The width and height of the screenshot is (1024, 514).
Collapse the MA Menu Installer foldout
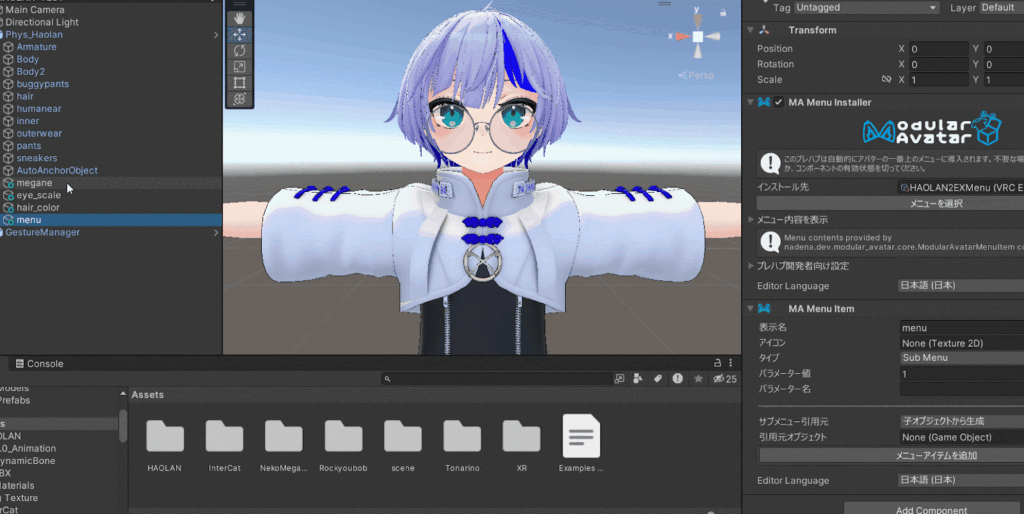[750, 102]
